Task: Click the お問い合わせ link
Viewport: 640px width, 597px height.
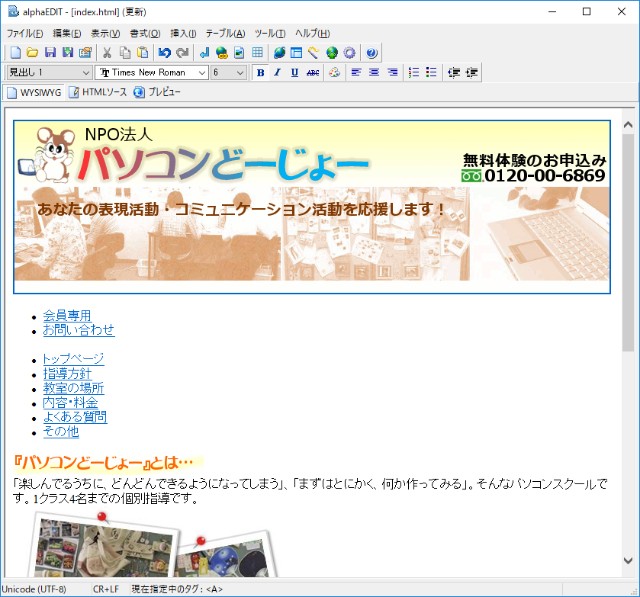Action: coord(78,330)
